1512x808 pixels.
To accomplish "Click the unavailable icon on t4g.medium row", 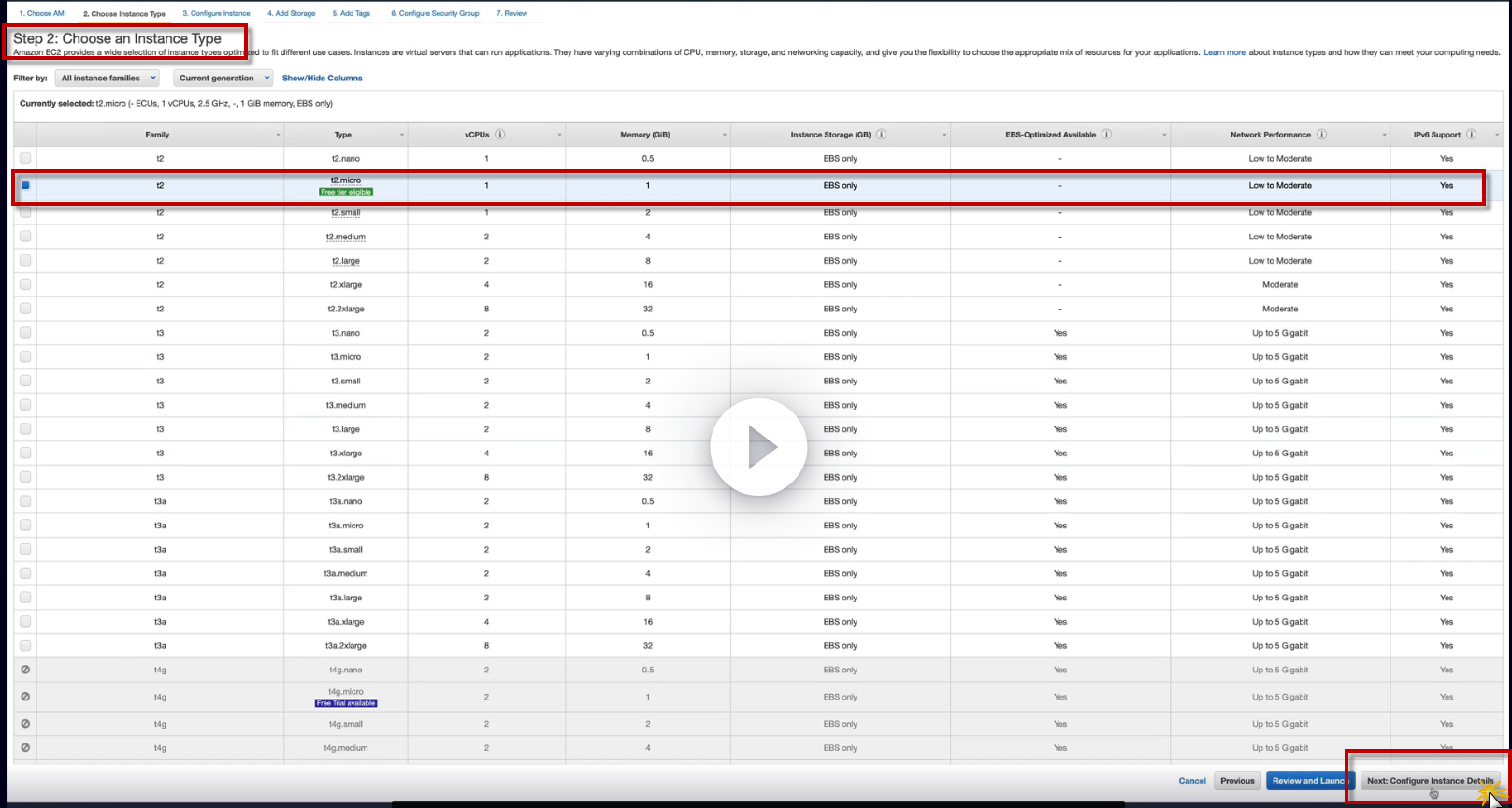I will pos(25,748).
